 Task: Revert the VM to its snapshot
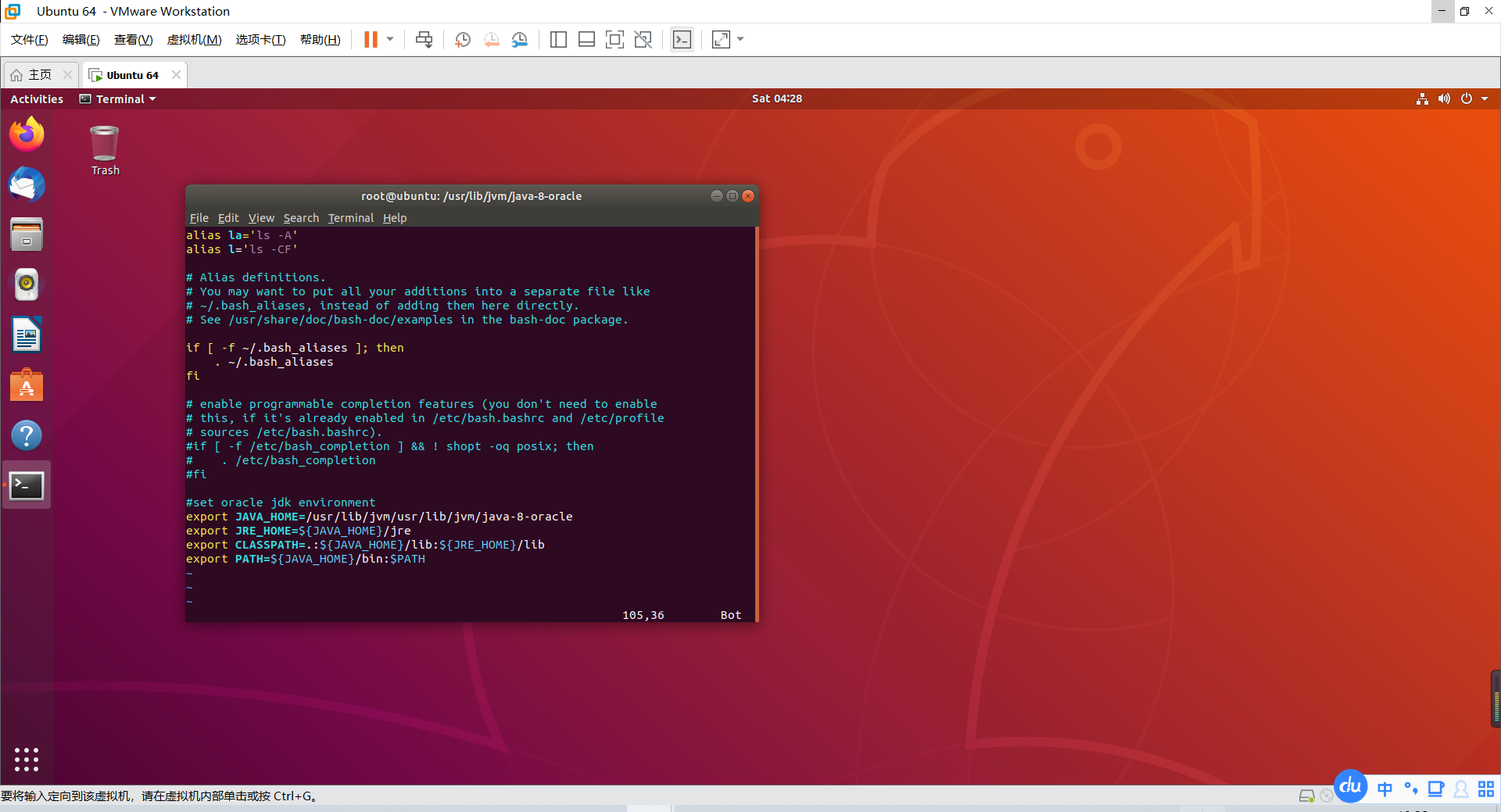pos(491,39)
